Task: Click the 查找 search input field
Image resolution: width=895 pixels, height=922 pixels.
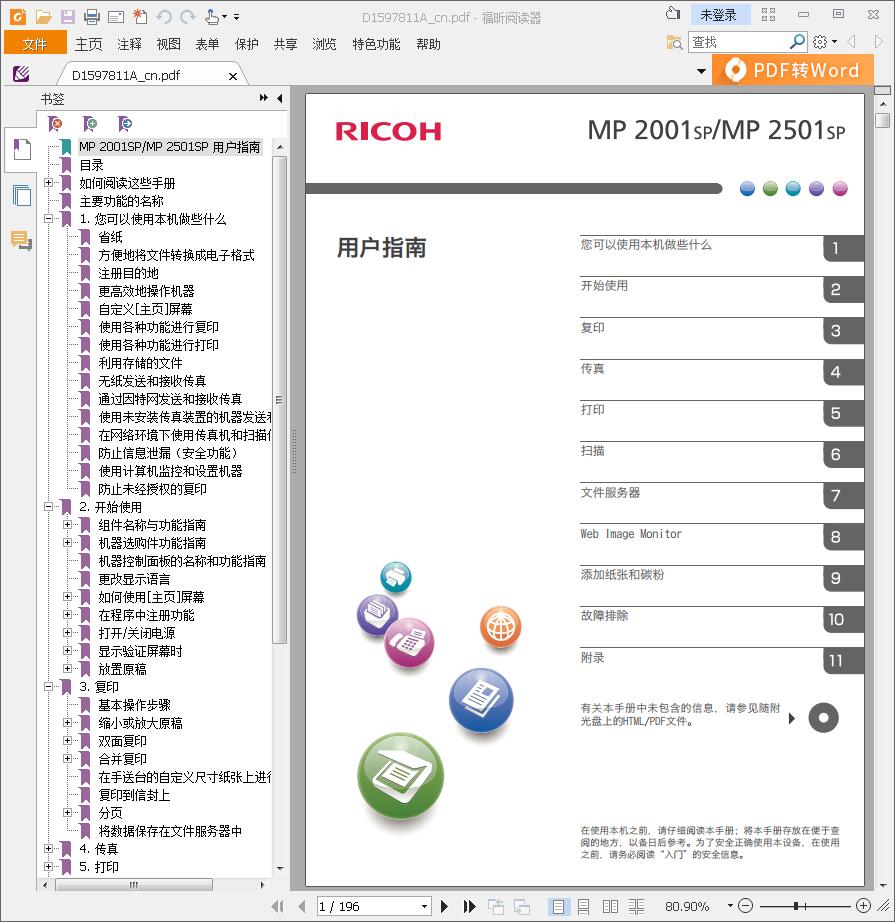Action: pyautogui.click(x=738, y=42)
